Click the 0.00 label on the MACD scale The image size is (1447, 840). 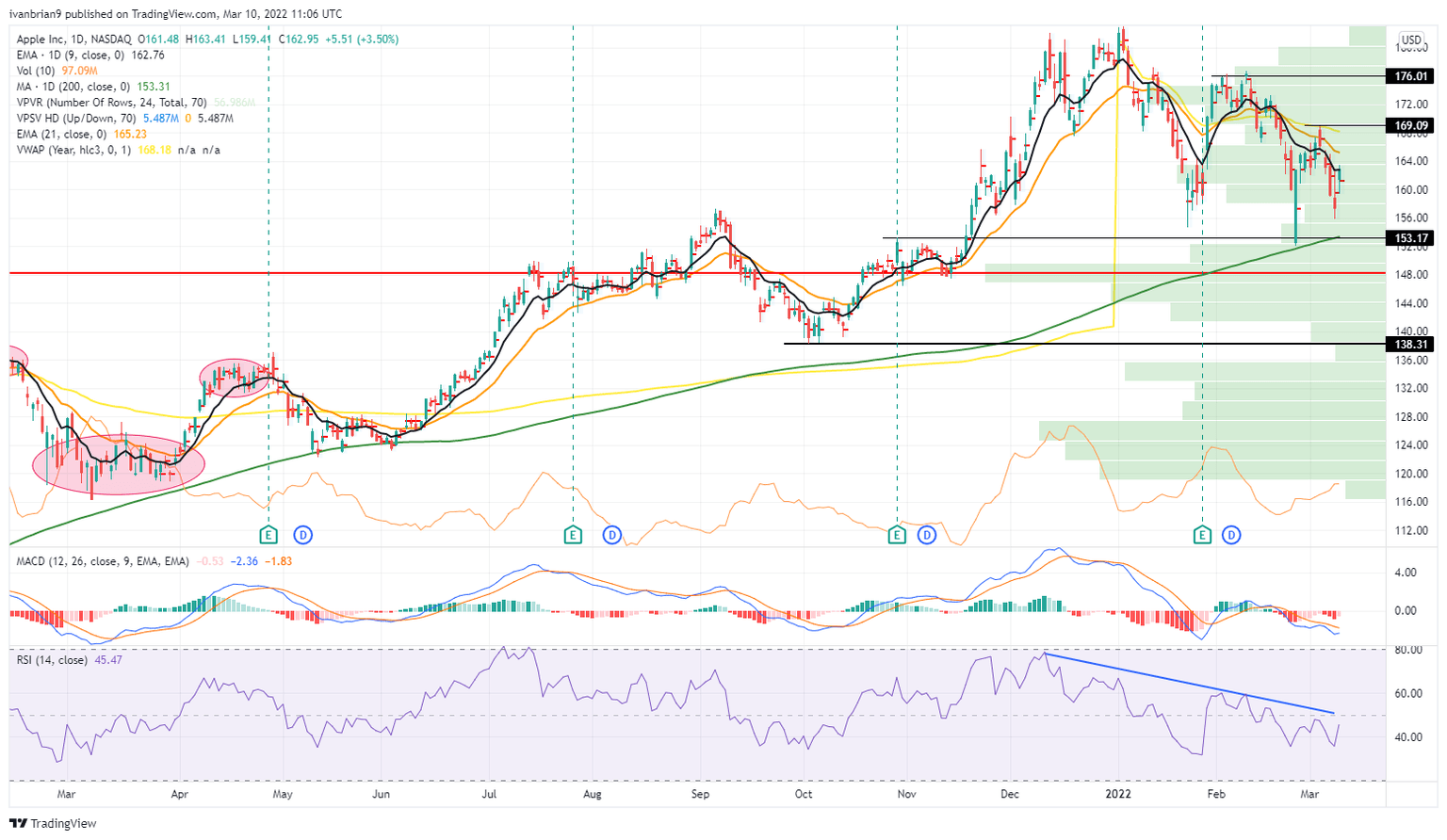pos(1406,610)
